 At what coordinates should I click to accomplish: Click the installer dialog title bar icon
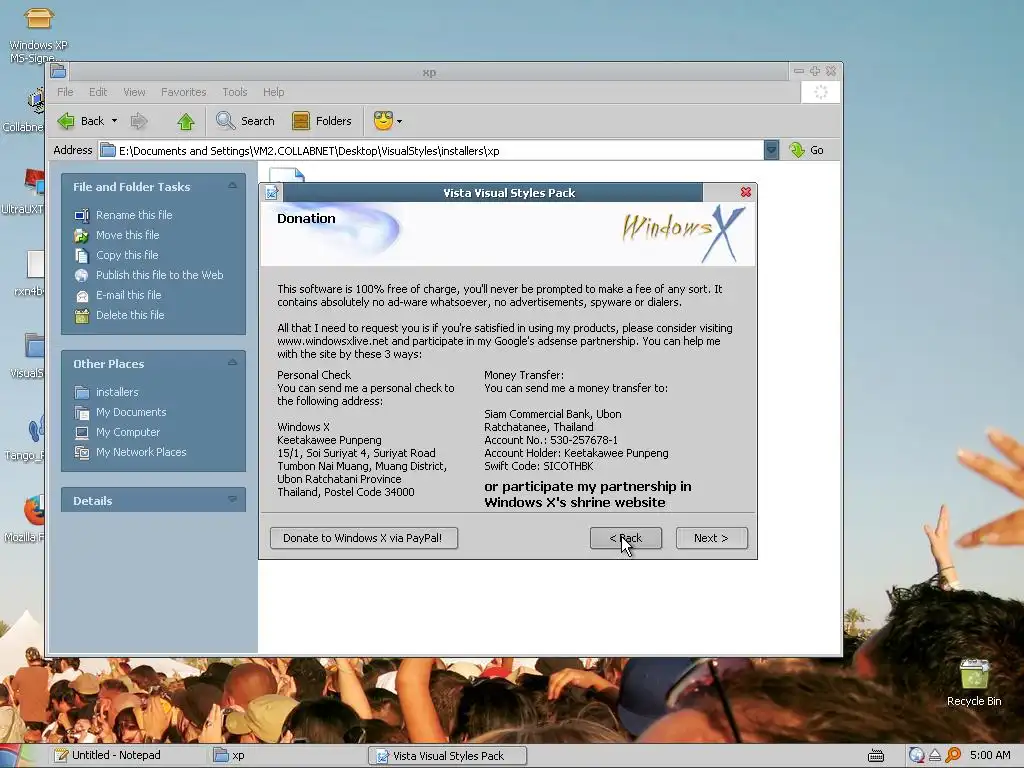(x=272, y=193)
